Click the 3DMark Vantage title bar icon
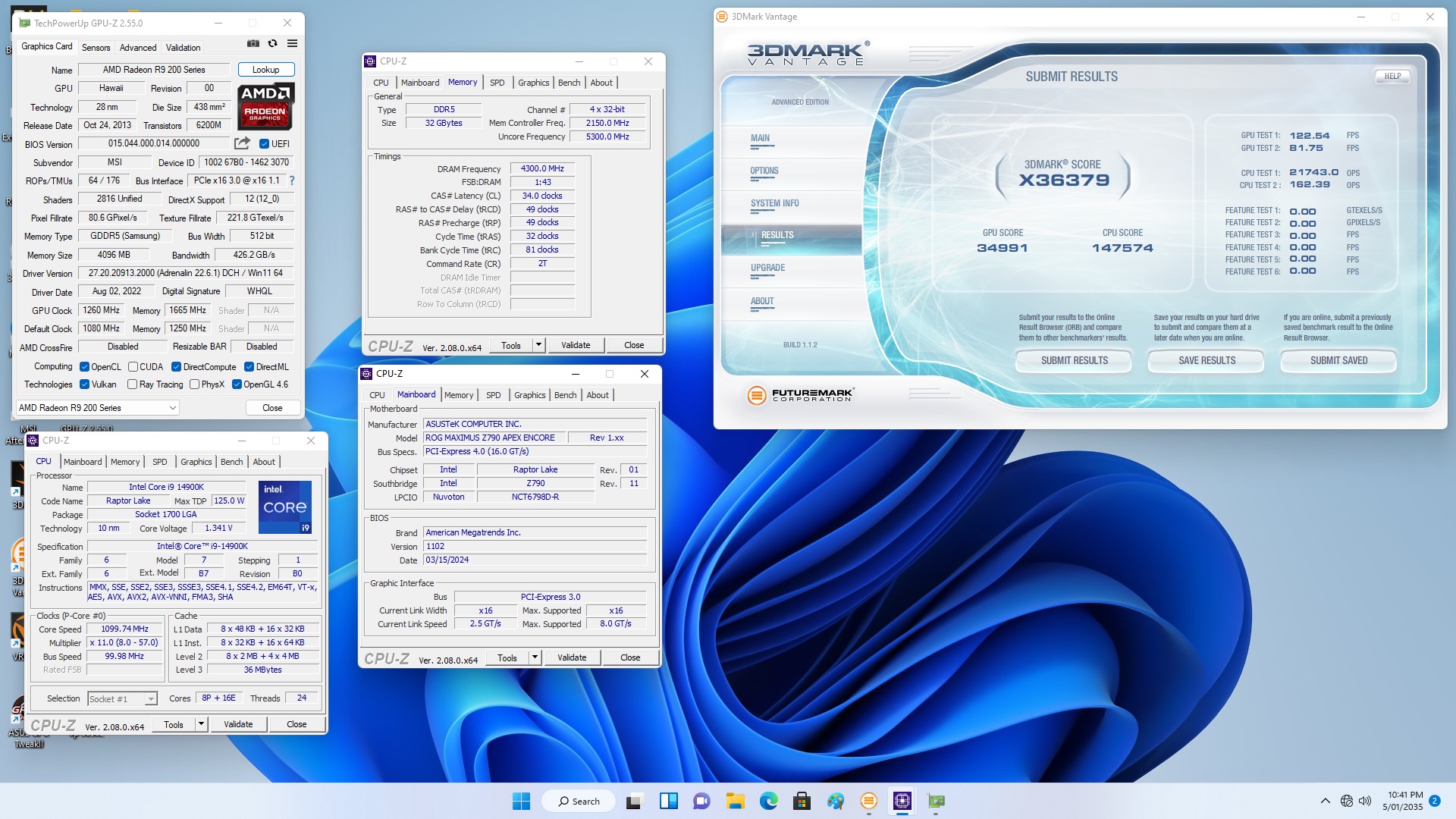The height and width of the screenshot is (819, 1456). tap(722, 17)
